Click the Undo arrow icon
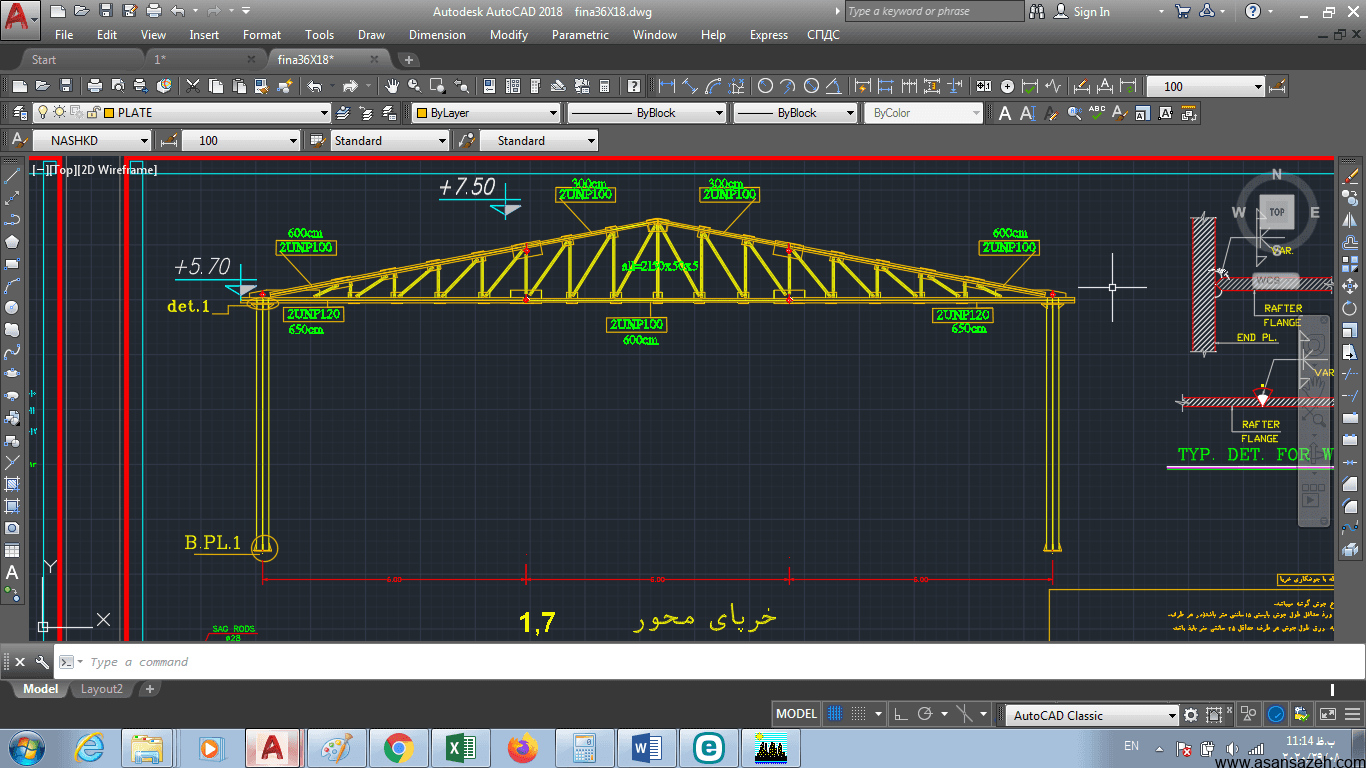The image size is (1366, 768). 315,87
